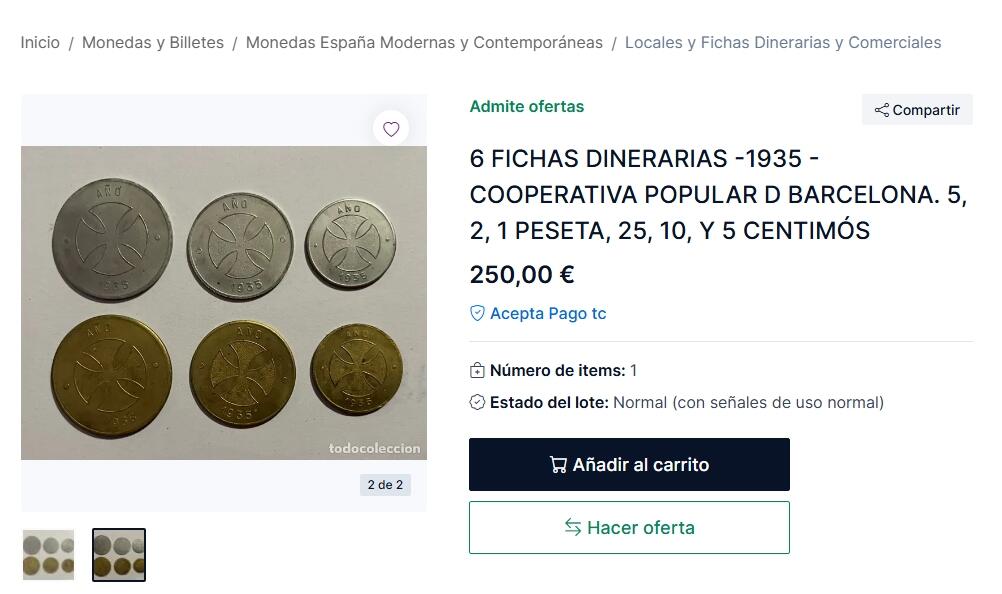Open Monedas España Modernas y Contemporáneas breadcrumb
This screenshot has height=594, width=1002.
424,43
